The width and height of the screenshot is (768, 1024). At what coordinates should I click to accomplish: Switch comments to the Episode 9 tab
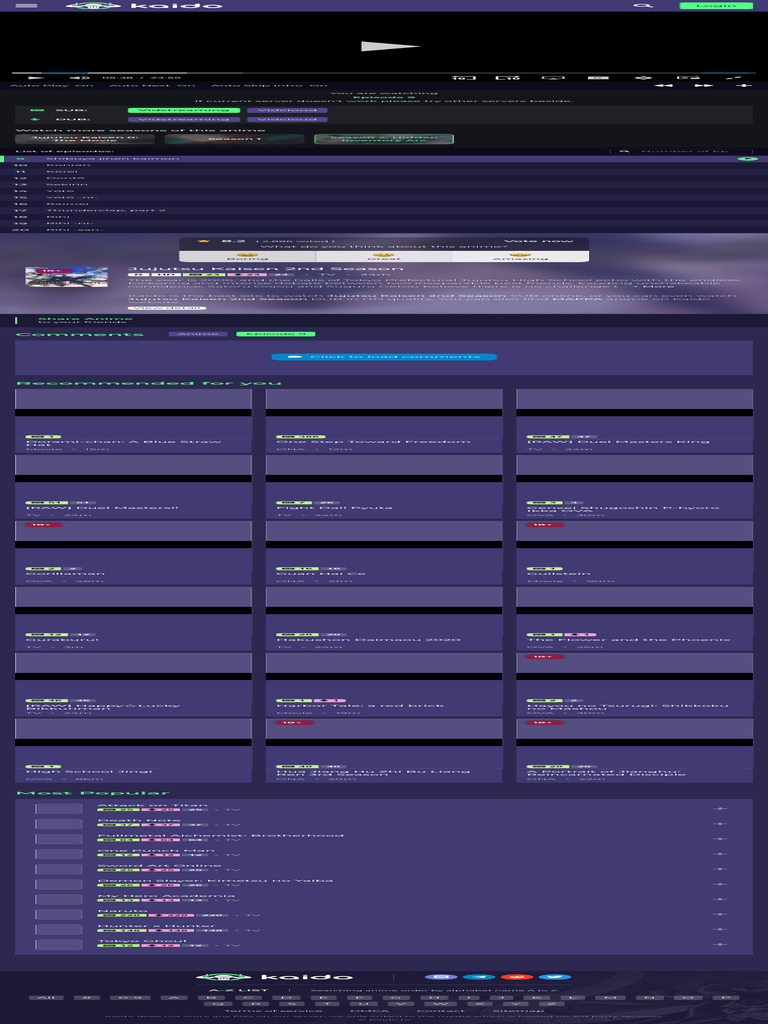click(x=276, y=334)
